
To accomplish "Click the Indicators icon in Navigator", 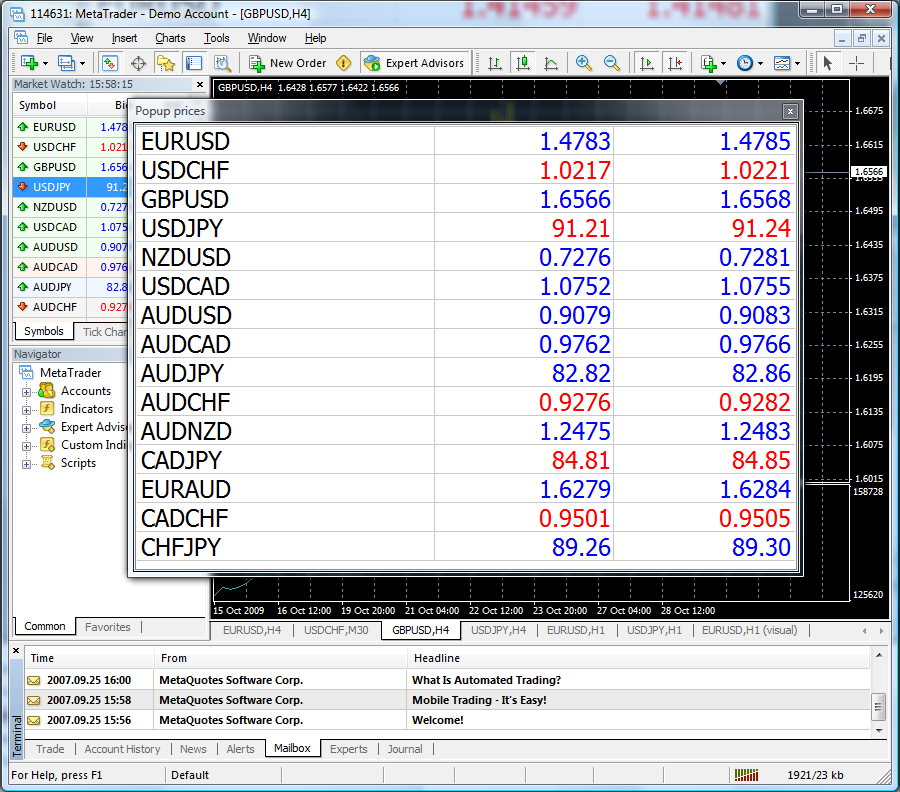I will click(46, 409).
